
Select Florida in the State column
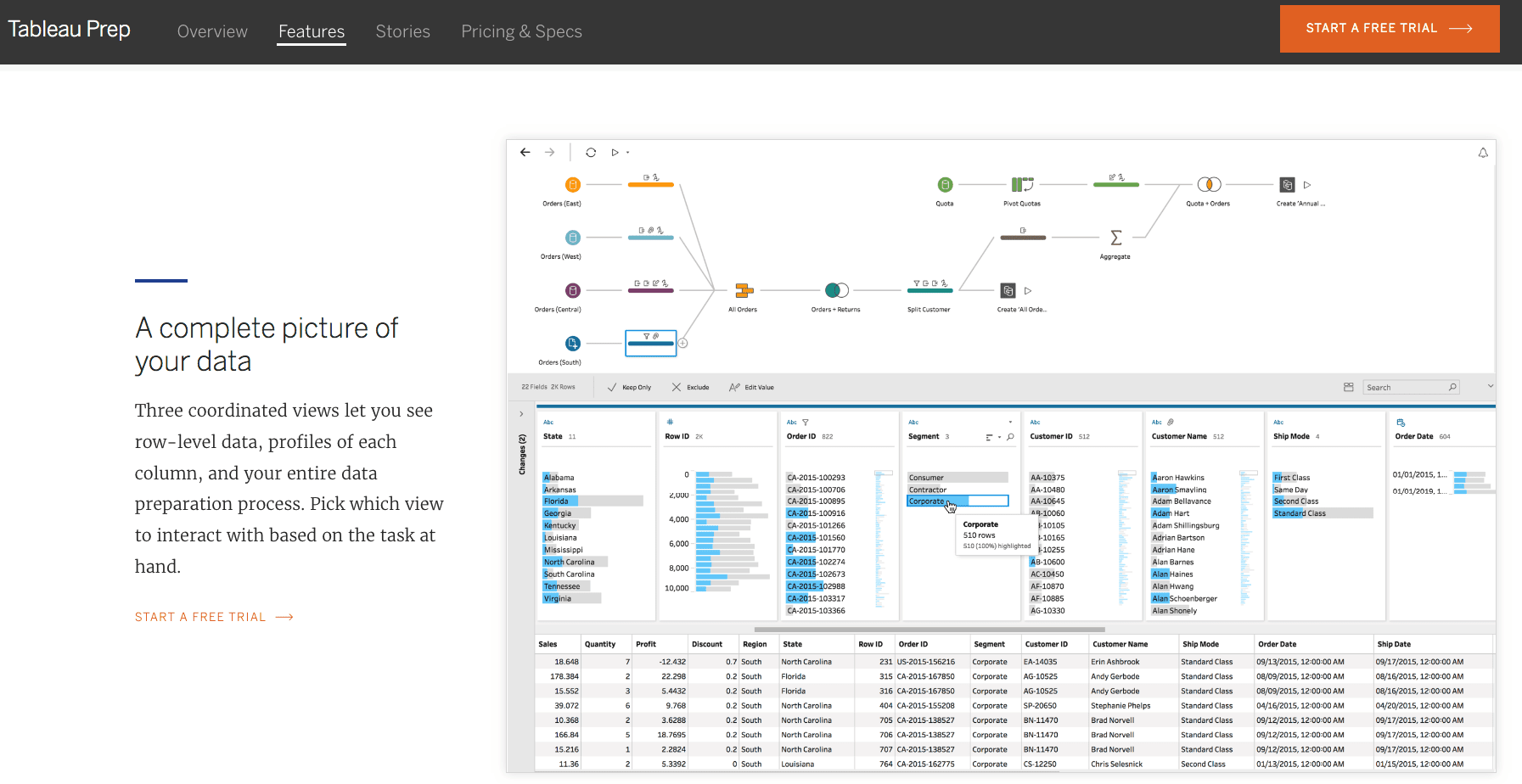[593, 501]
